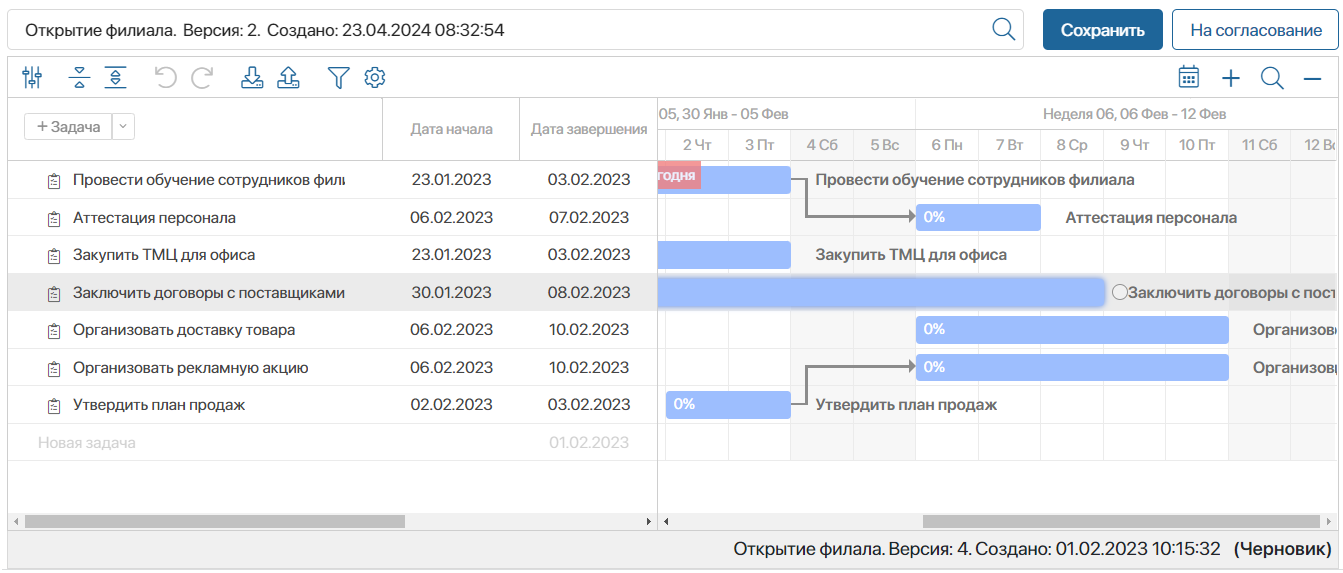Click the import (download) icon

point(252,78)
